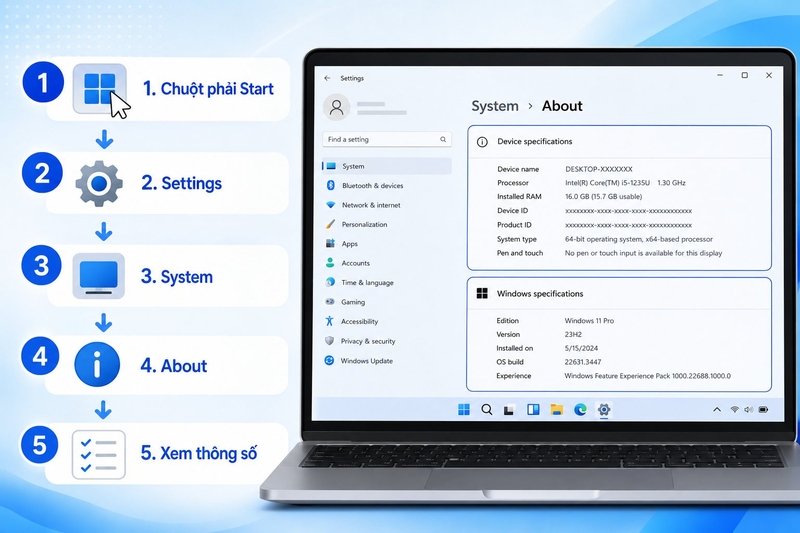The height and width of the screenshot is (533, 800).
Task: Click the Wi-Fi icon in system tray
Action: [735, 410]
